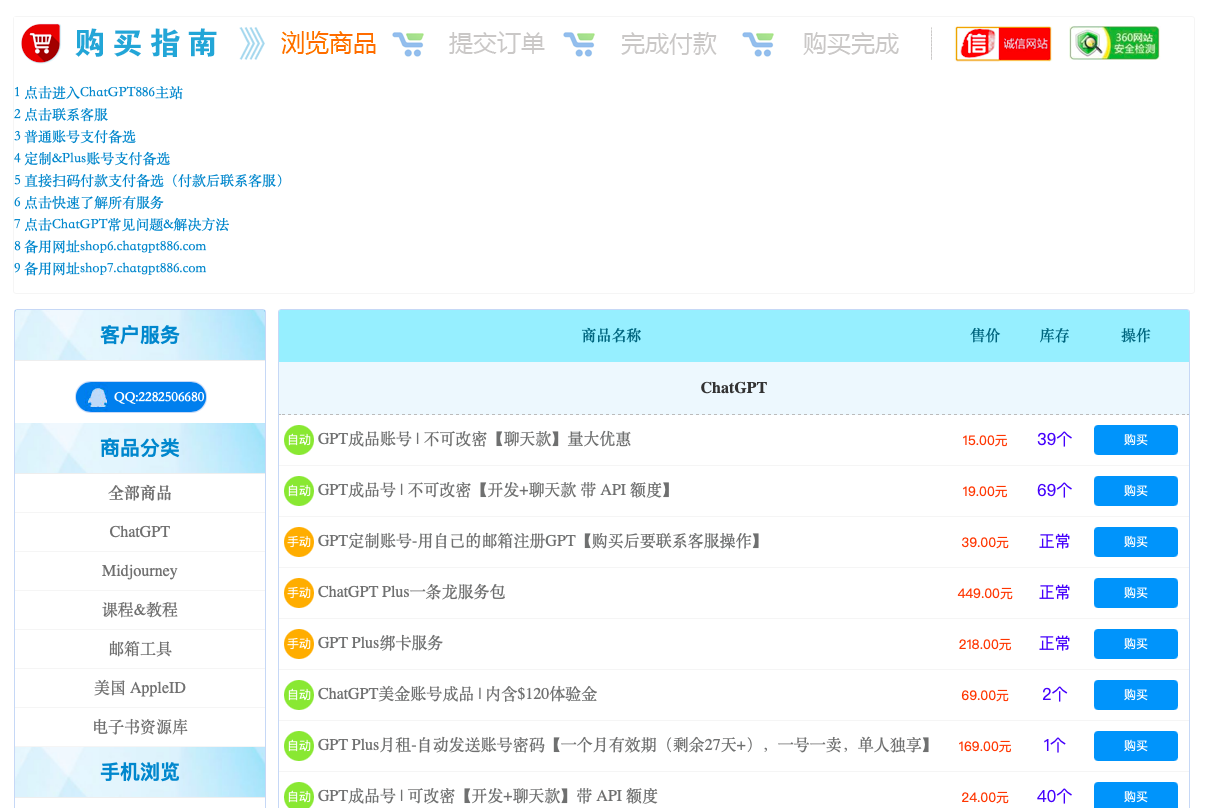Click the 诚信网站 certification badge
Viewport: 1230px width, 808px height.
[1003, 43]
